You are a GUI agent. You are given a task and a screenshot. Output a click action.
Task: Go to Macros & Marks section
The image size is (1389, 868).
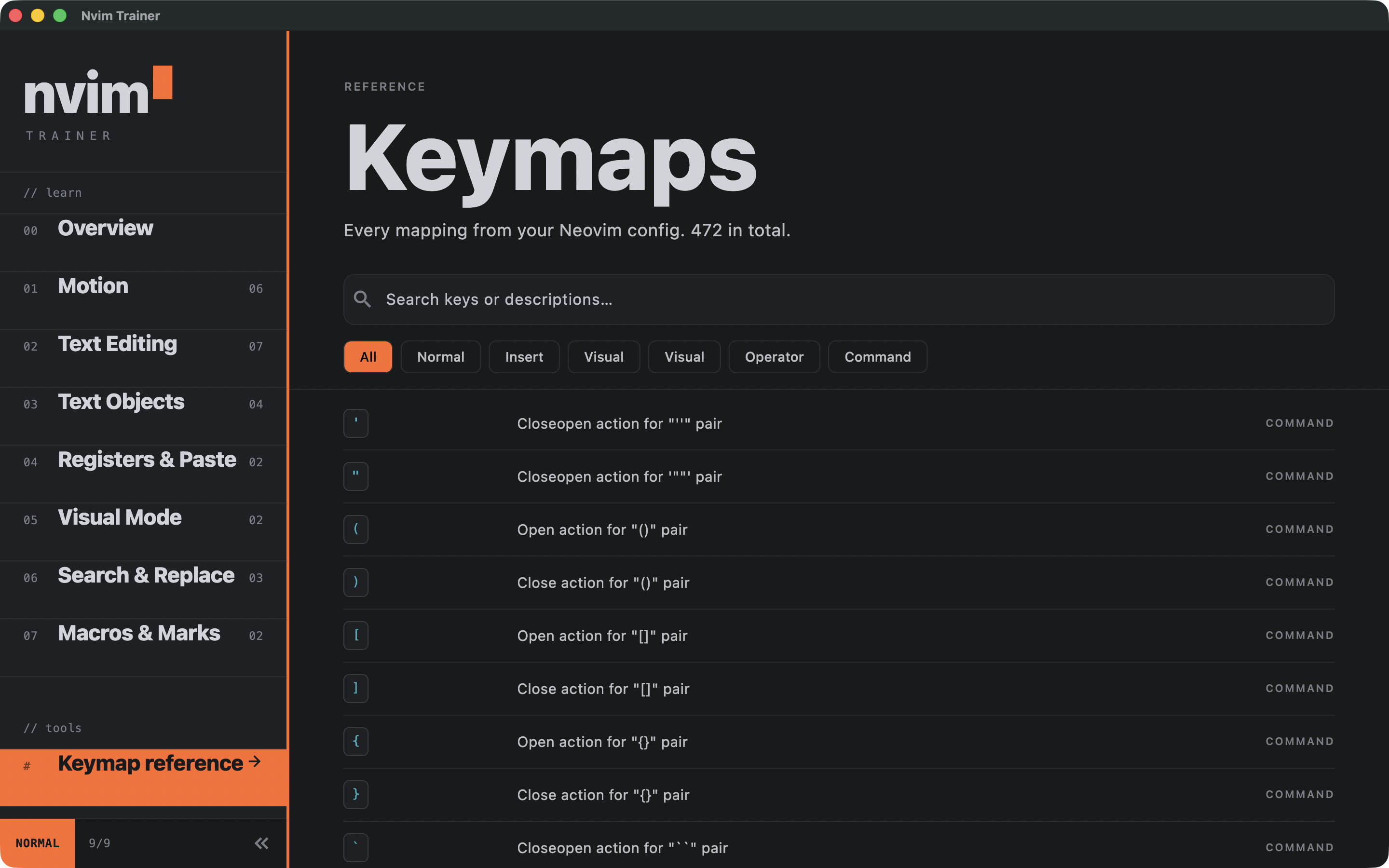click(143, 648)
